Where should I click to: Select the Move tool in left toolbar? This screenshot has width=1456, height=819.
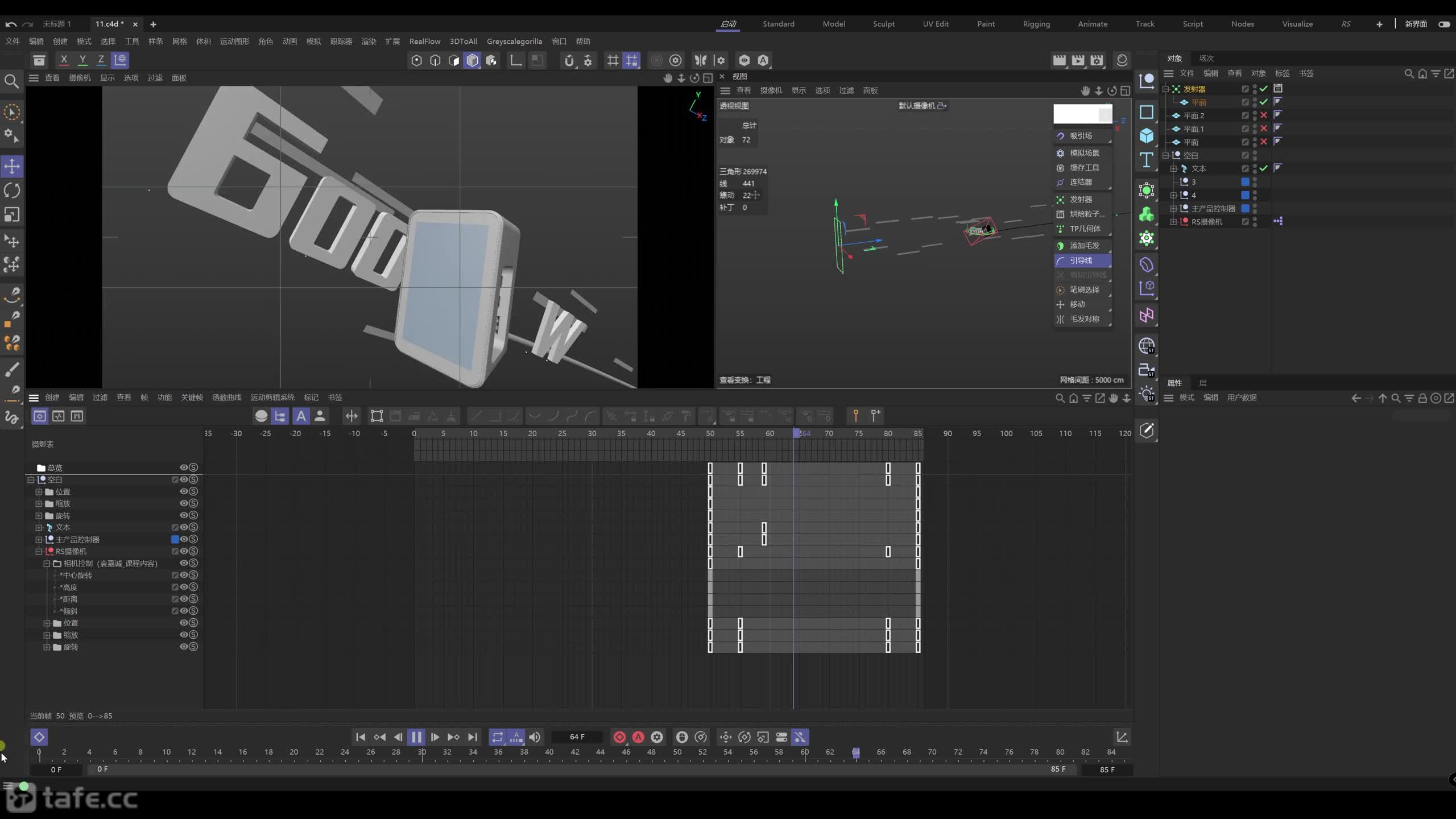[x=12, y=166]
